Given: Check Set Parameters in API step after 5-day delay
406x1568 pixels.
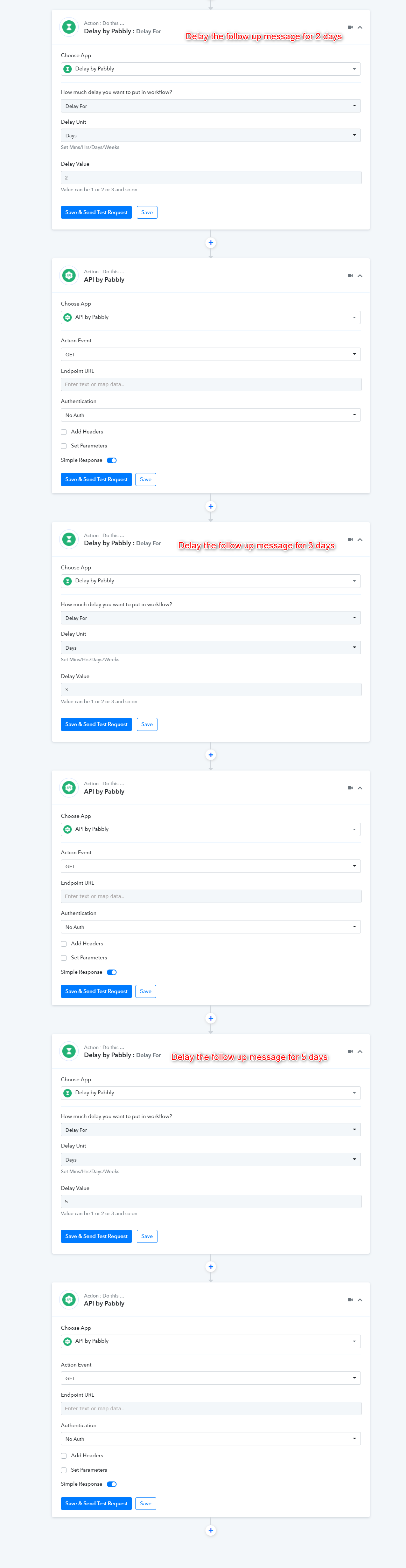Looking at the screenshot, I should (x=64, y=1470).
